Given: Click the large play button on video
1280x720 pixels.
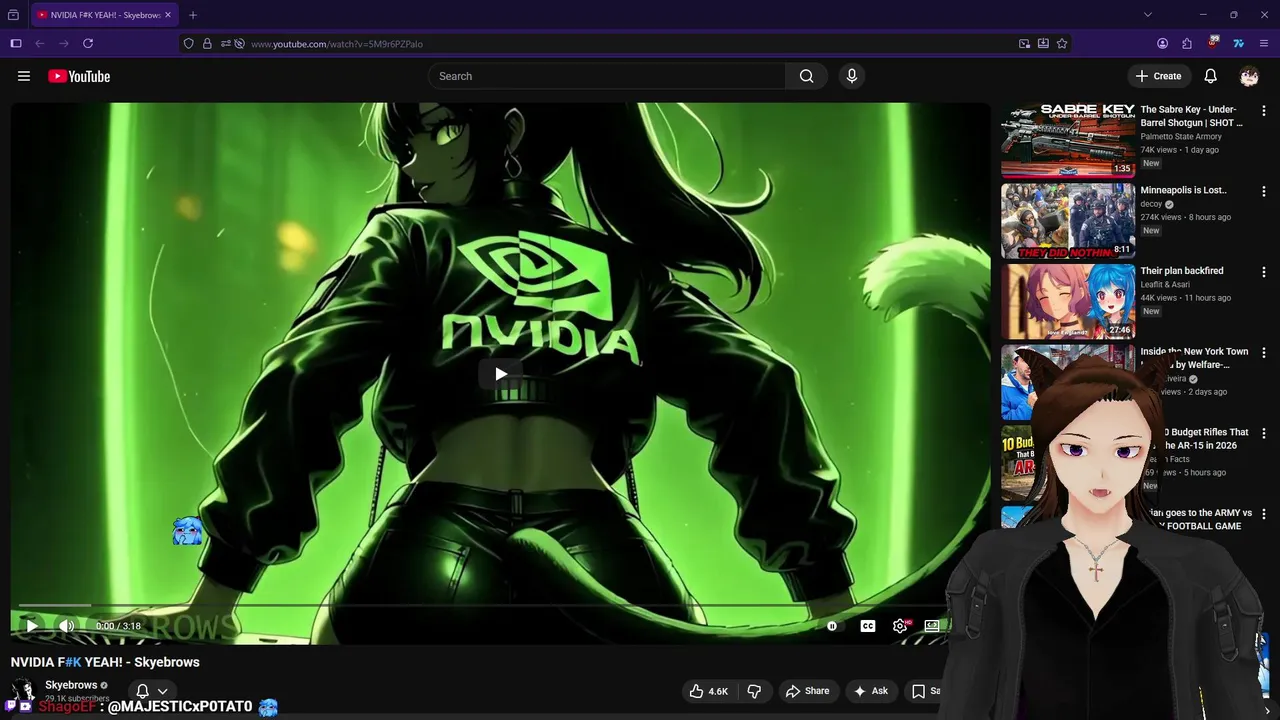Looking at the screenshot, I should pos(500,374).
